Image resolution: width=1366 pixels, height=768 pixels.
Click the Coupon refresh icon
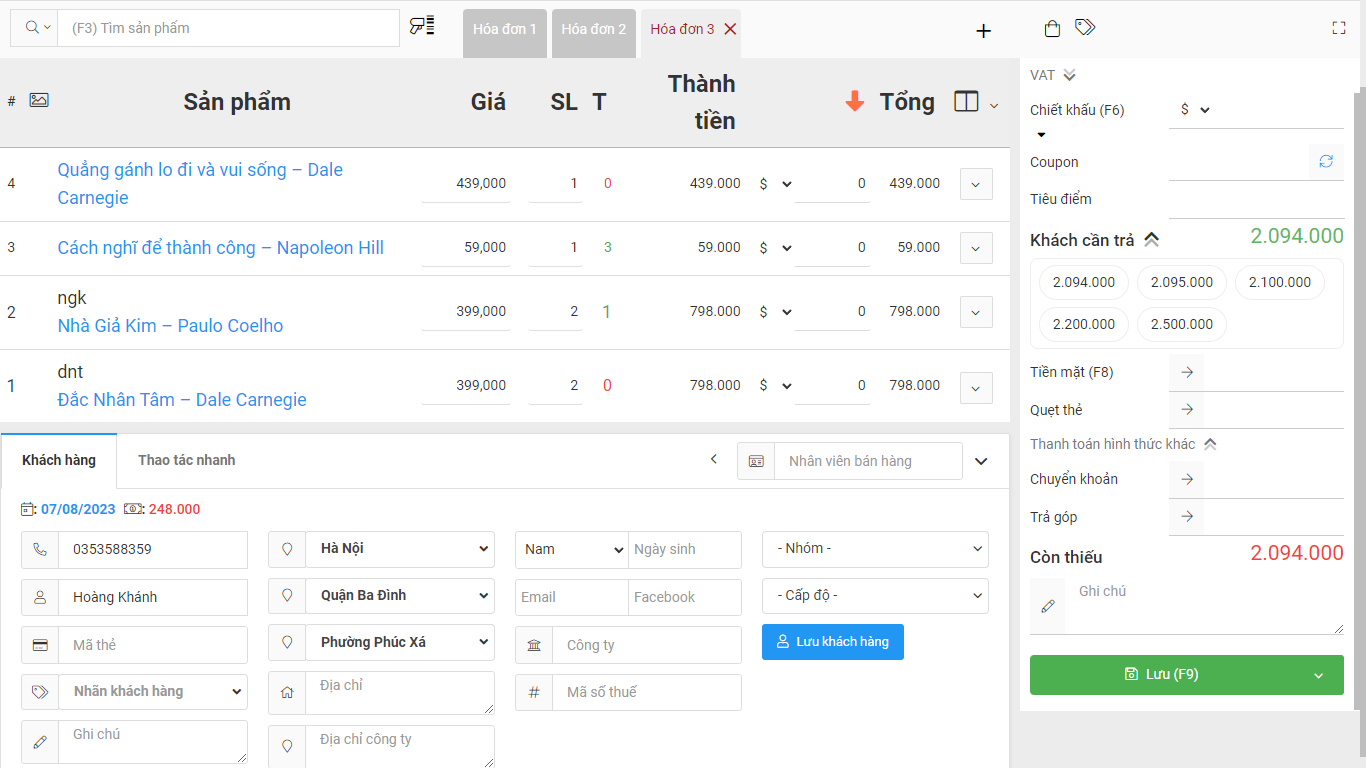pos(1326,161)
